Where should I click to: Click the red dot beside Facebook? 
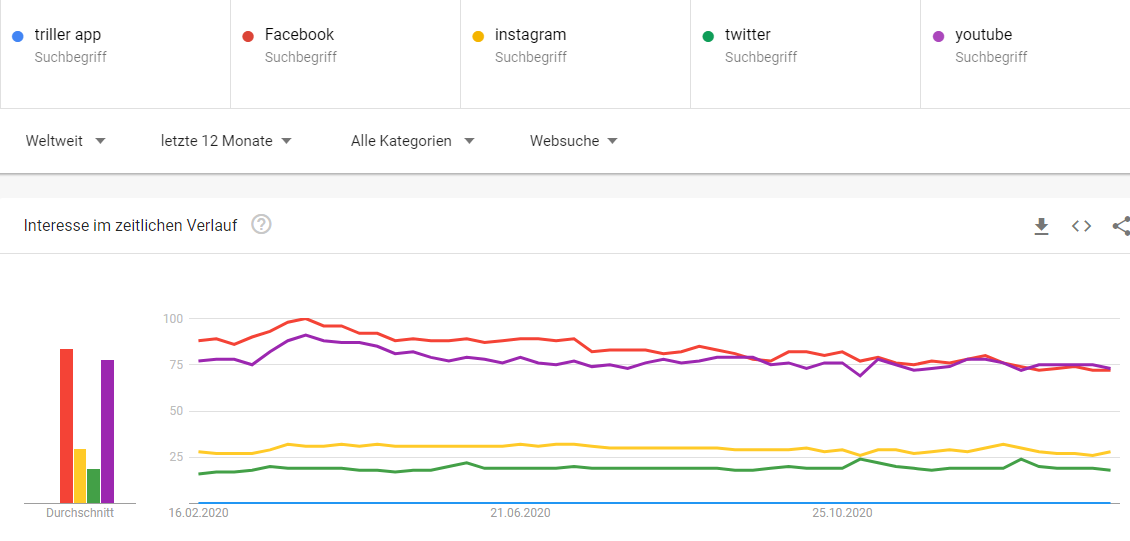tap(248, 36)
